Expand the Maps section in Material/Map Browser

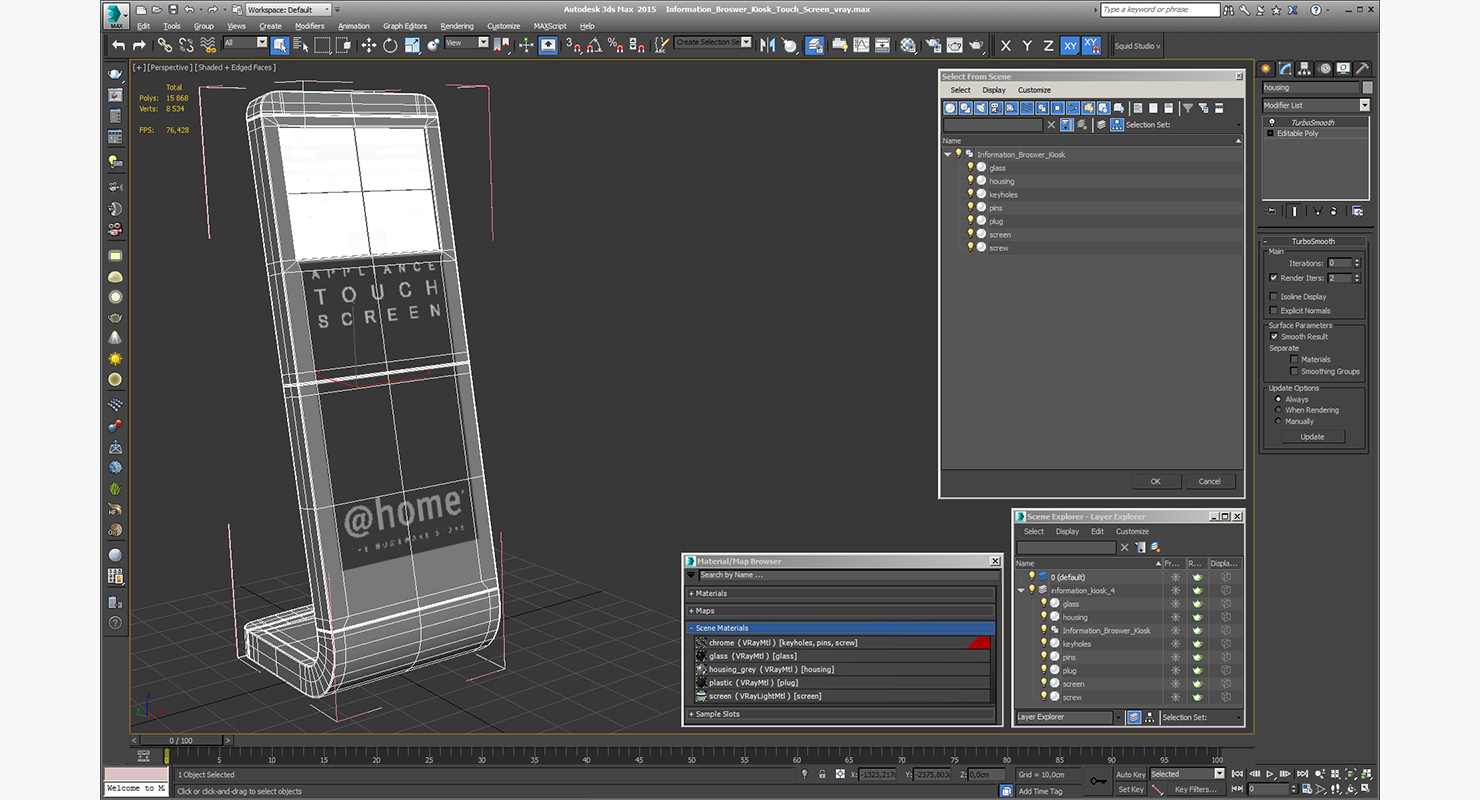pyautogui.click(x=840, y=610)
